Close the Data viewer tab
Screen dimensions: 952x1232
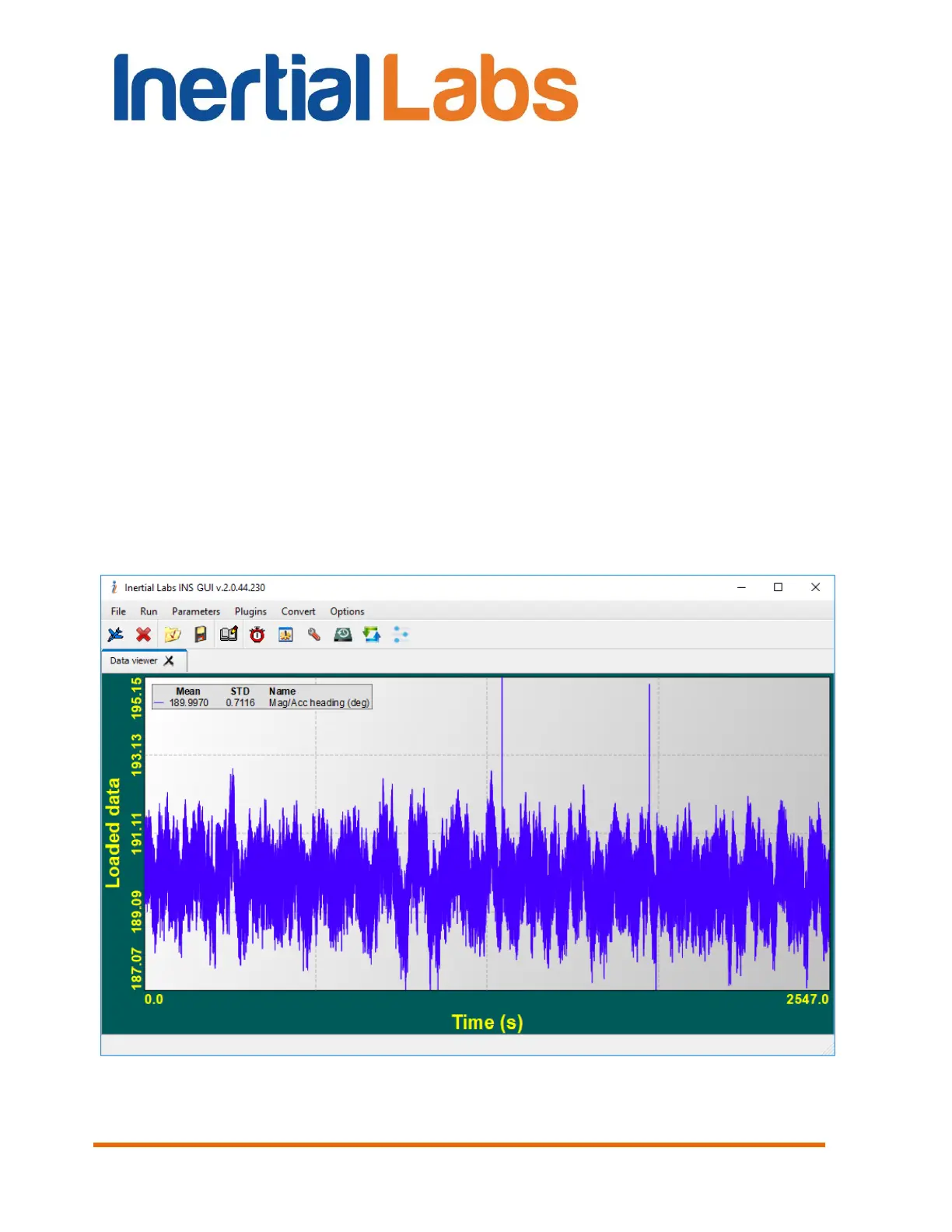pyautogui.click(x=169, y=660)
